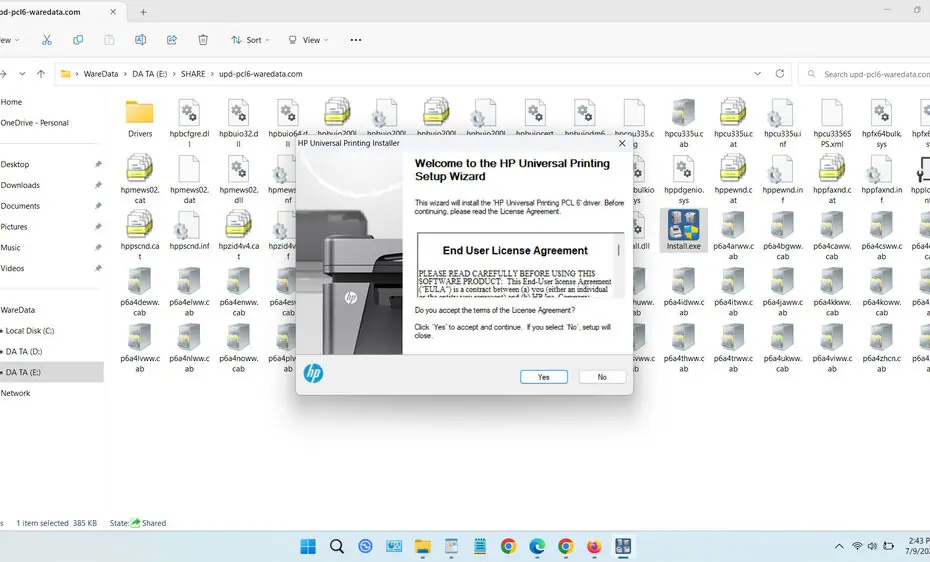Select the Install.exe file icon
Viewport: 930px width, 562px height.
[683, 230]
